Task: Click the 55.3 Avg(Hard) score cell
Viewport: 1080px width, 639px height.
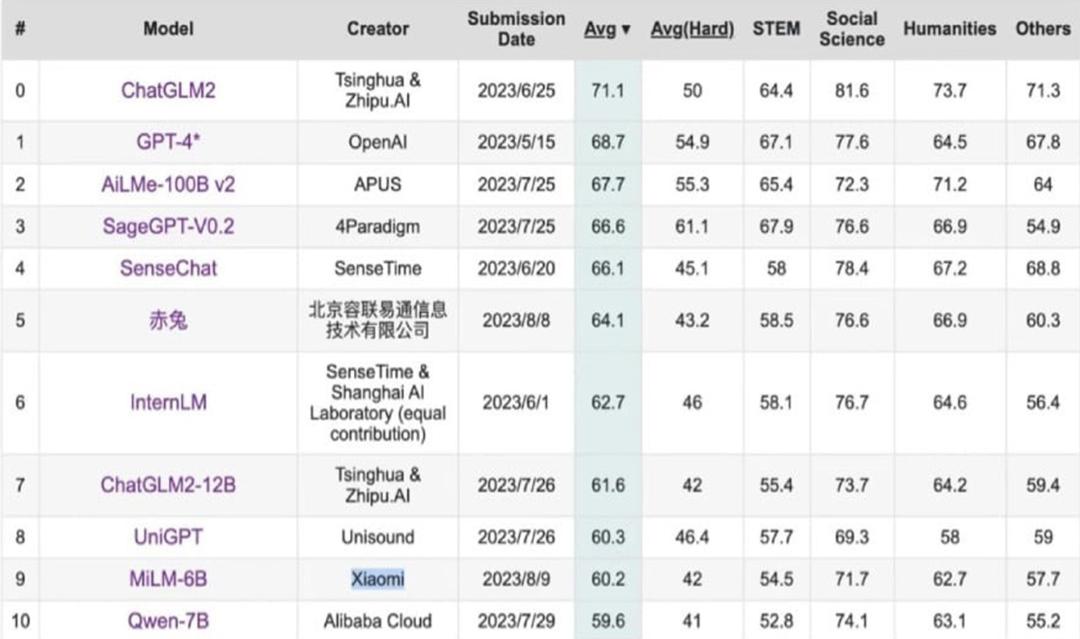Action: 692,185
